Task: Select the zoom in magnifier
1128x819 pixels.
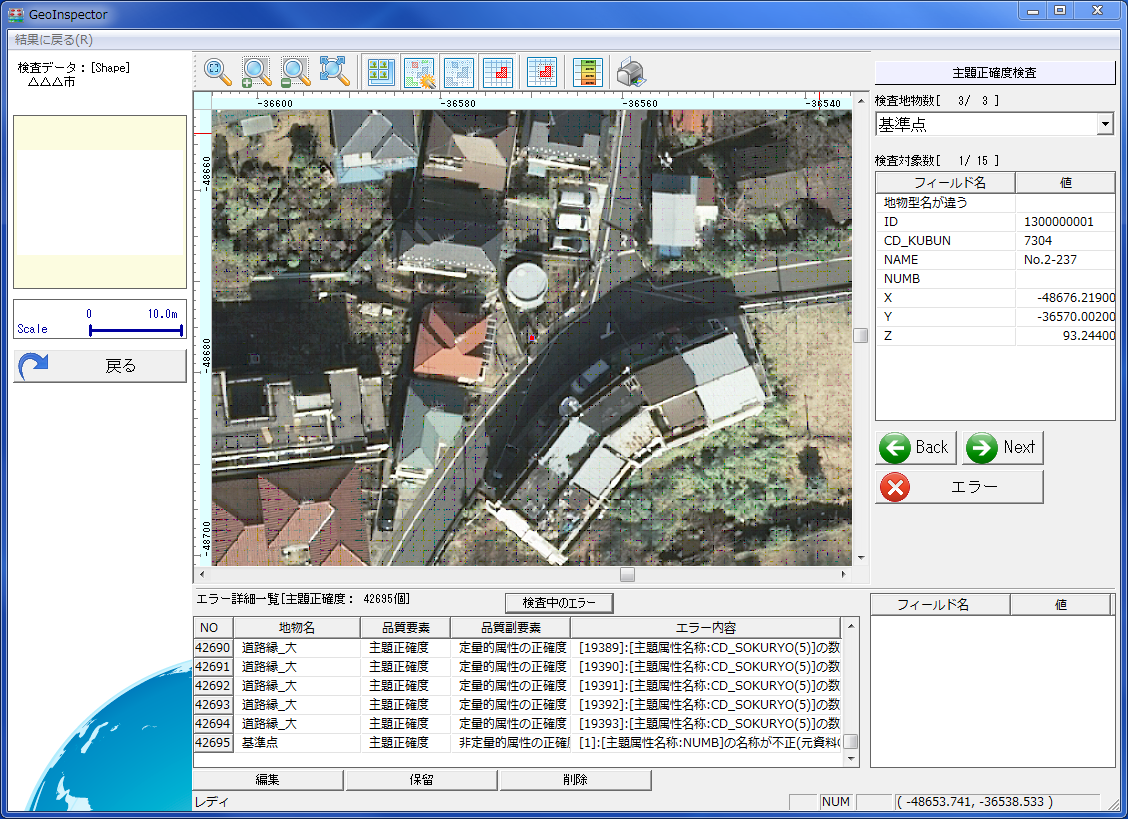Action: point(256,72)
